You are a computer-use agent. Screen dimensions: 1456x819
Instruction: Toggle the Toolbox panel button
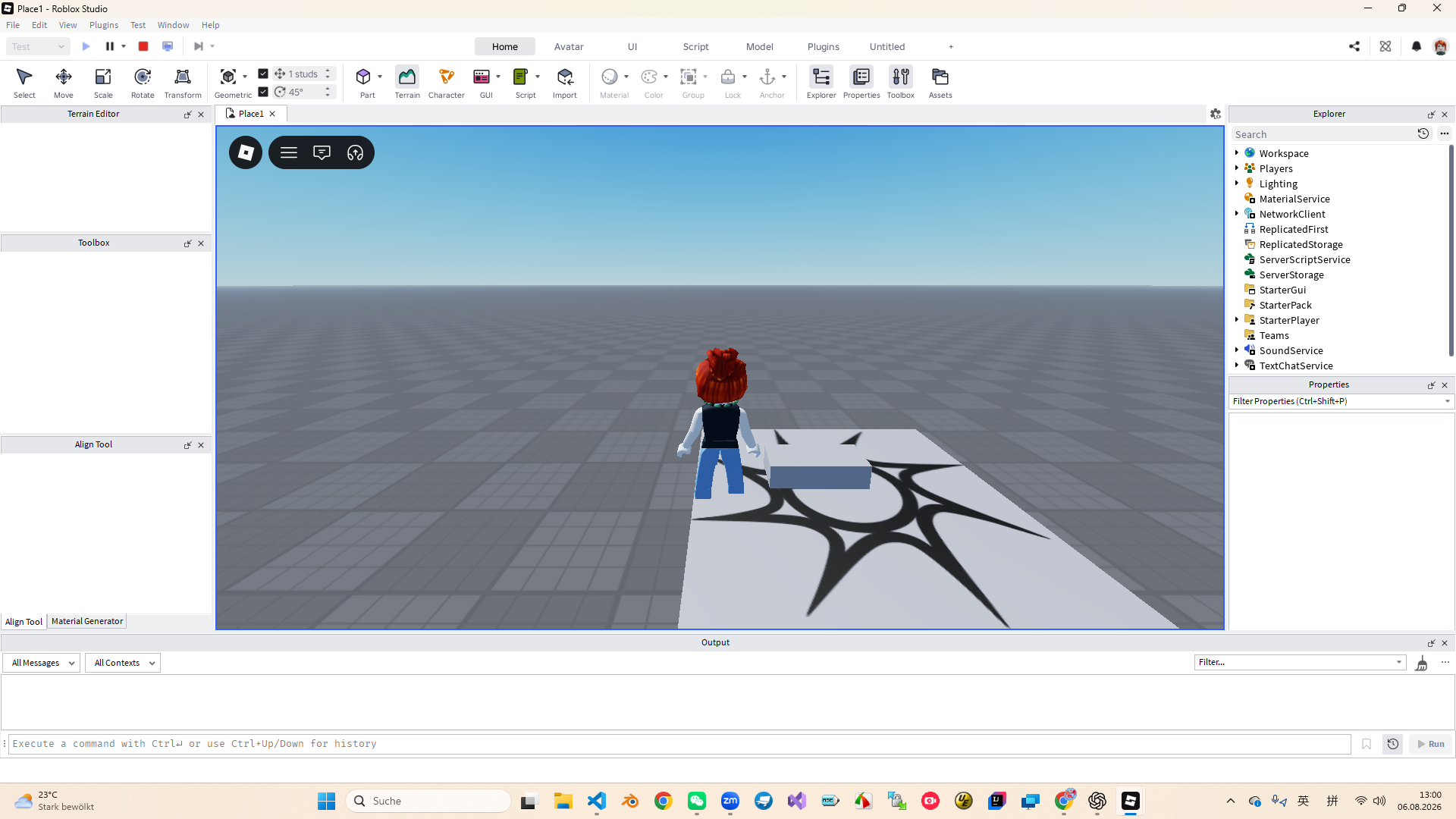tap(901, 83)
